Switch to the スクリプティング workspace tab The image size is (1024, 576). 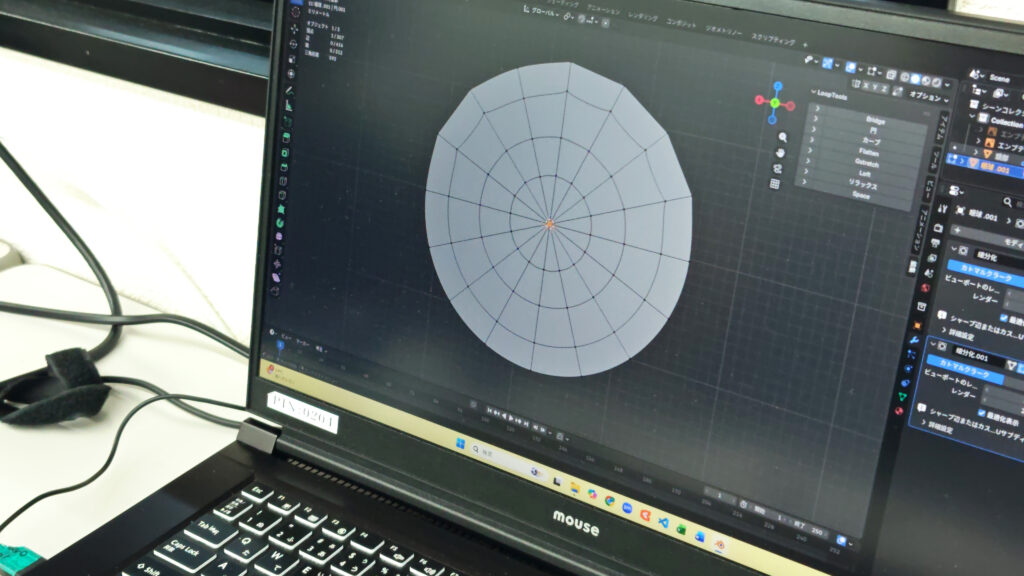[773, 39]
